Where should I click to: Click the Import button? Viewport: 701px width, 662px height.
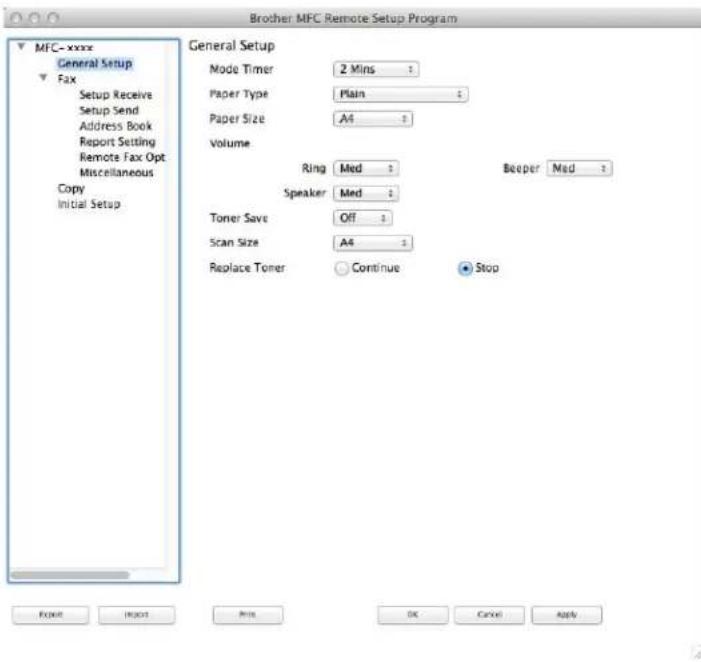coord(136,615)
